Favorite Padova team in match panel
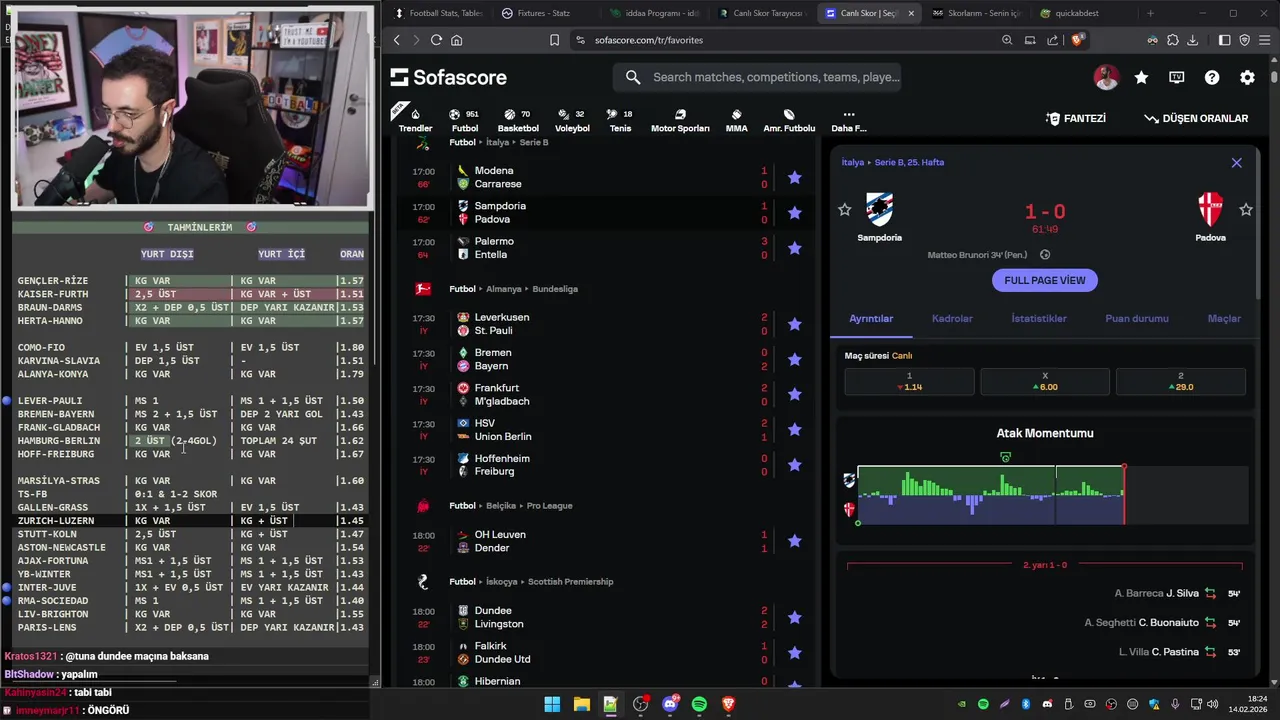 click(x=1245, y=209)
